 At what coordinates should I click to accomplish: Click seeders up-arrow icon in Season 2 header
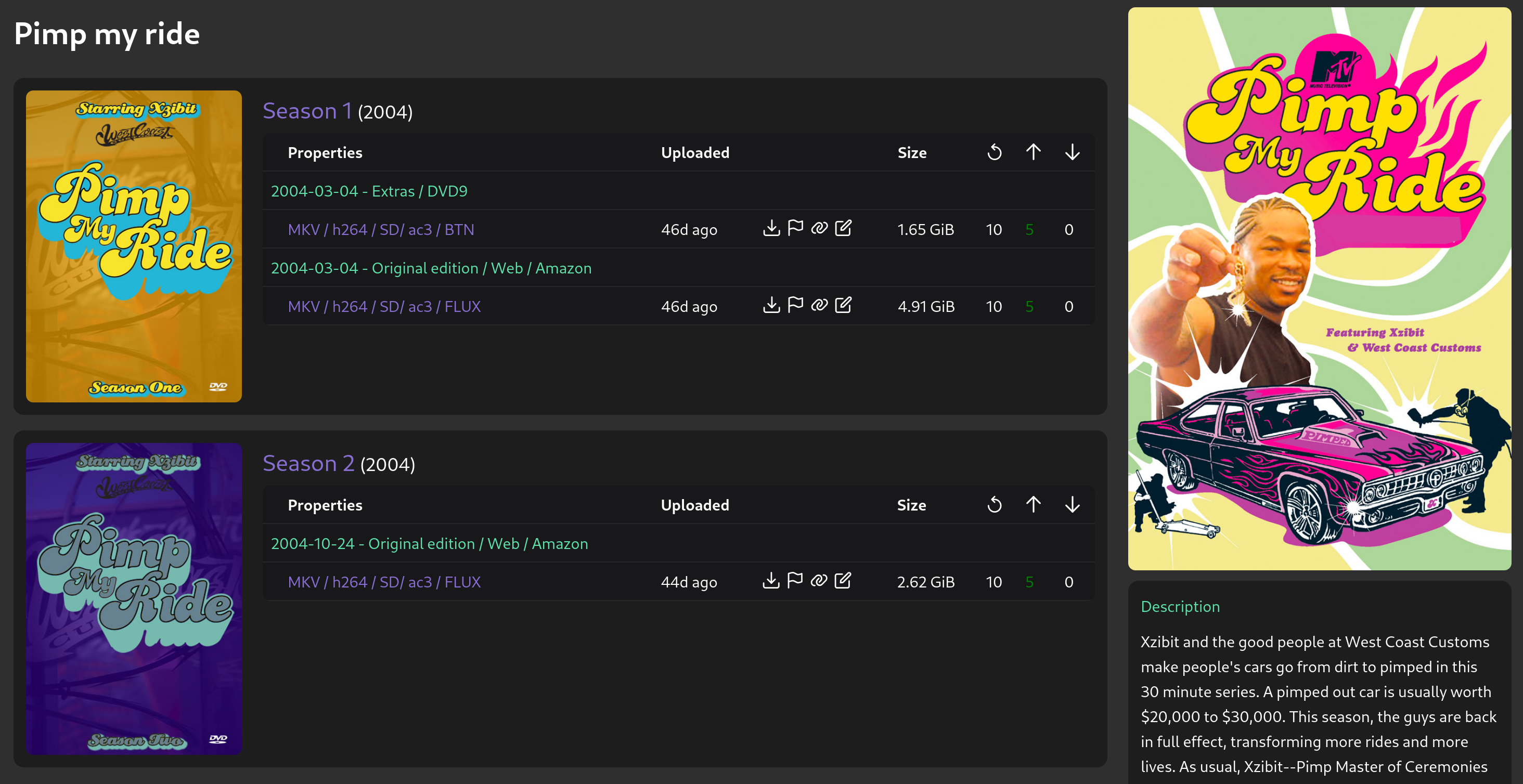point(1034,504)
